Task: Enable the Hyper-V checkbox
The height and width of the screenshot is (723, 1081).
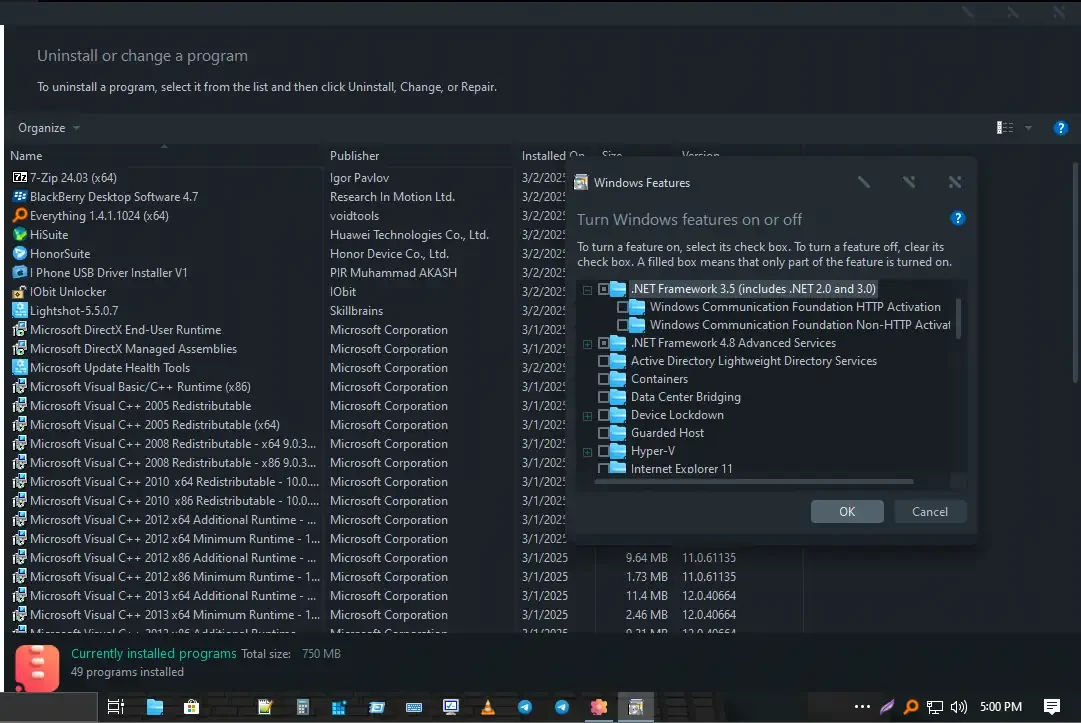Action: point(606,451)
